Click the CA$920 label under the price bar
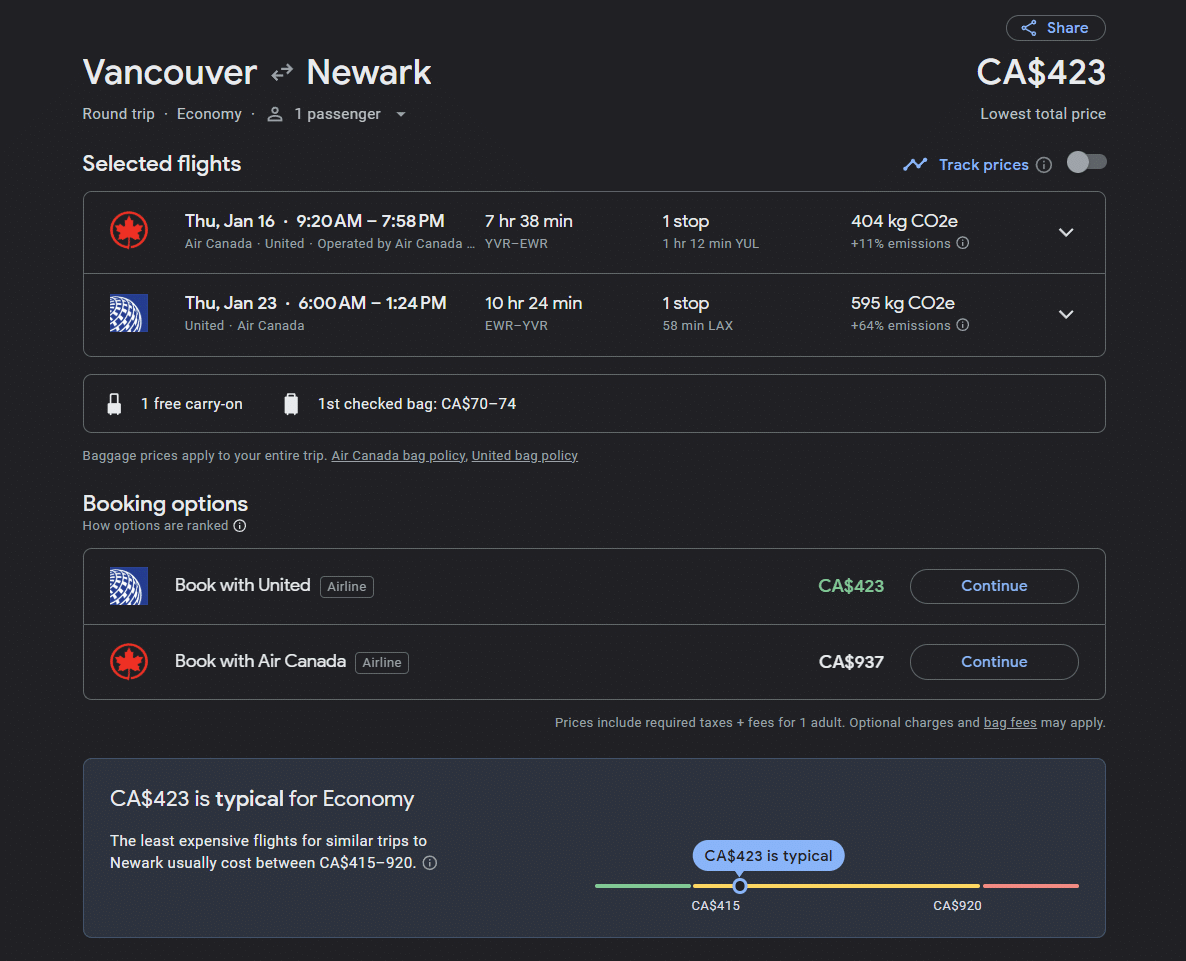 (957, 906)
